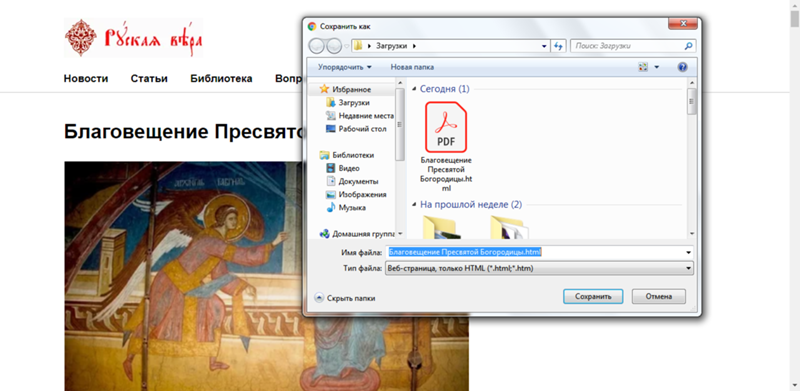The height and width of the screenshot is (391, 800).
Task: Click the folder icon in address bar
Action: tap(358, 46)
